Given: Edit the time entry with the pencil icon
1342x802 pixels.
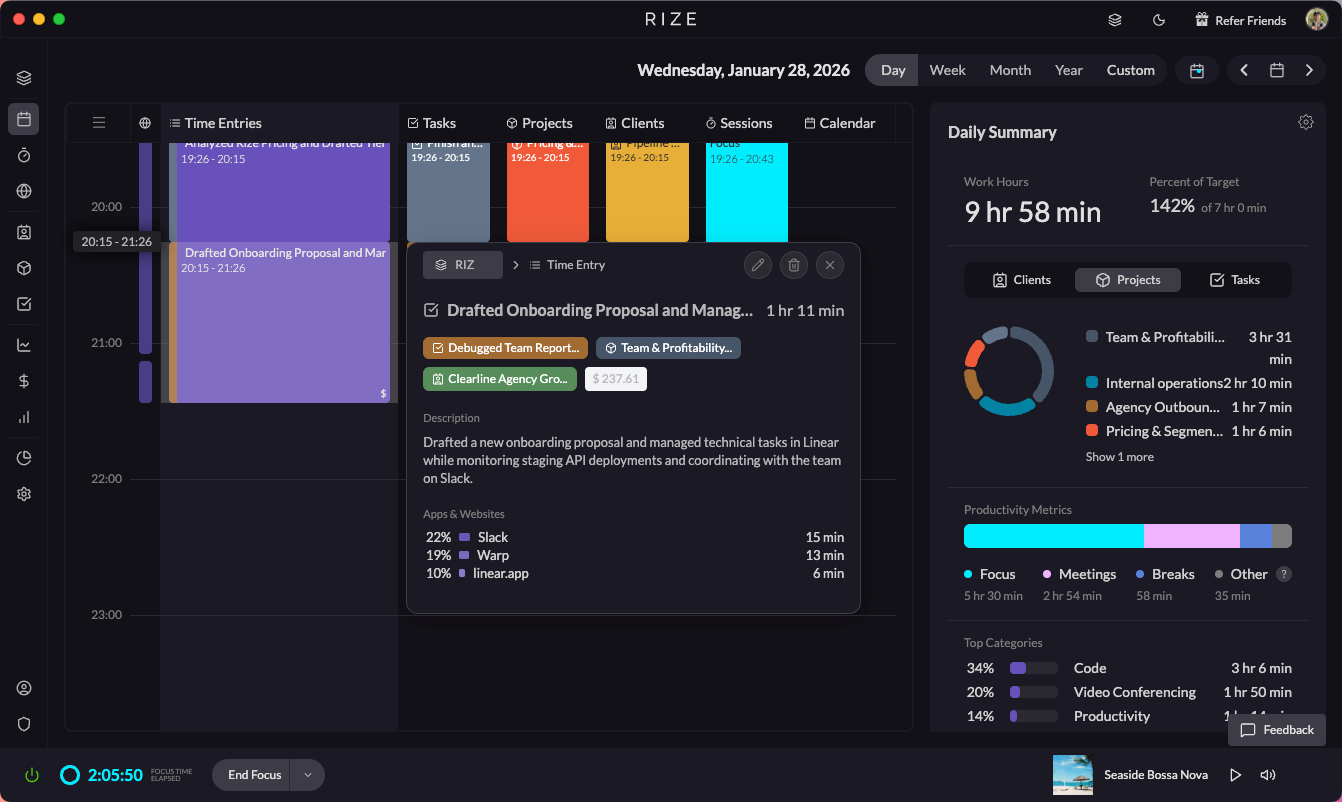Looking at the screenshot, I should (757, 264).
